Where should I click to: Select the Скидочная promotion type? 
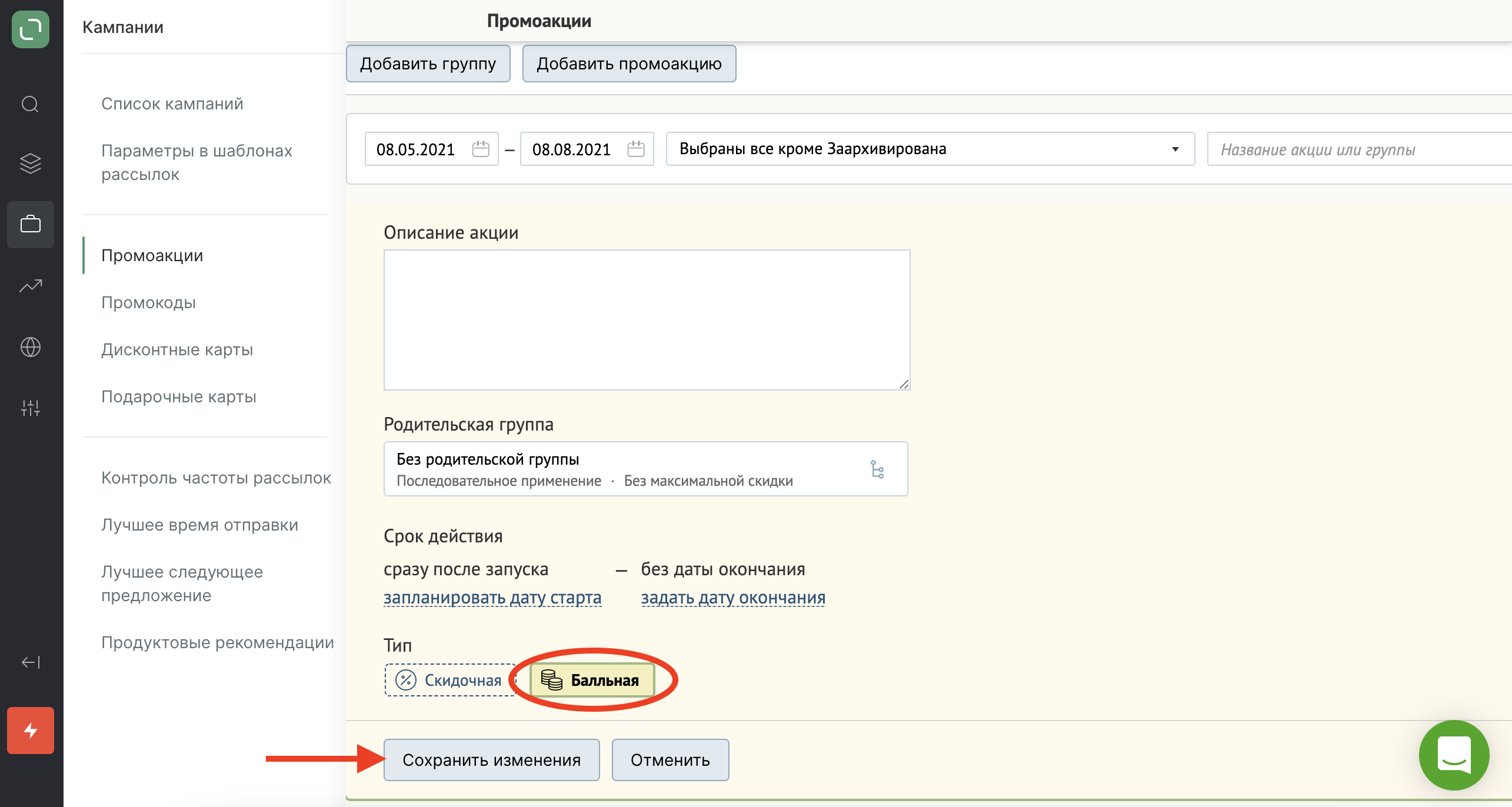click(x=450, y=680)
